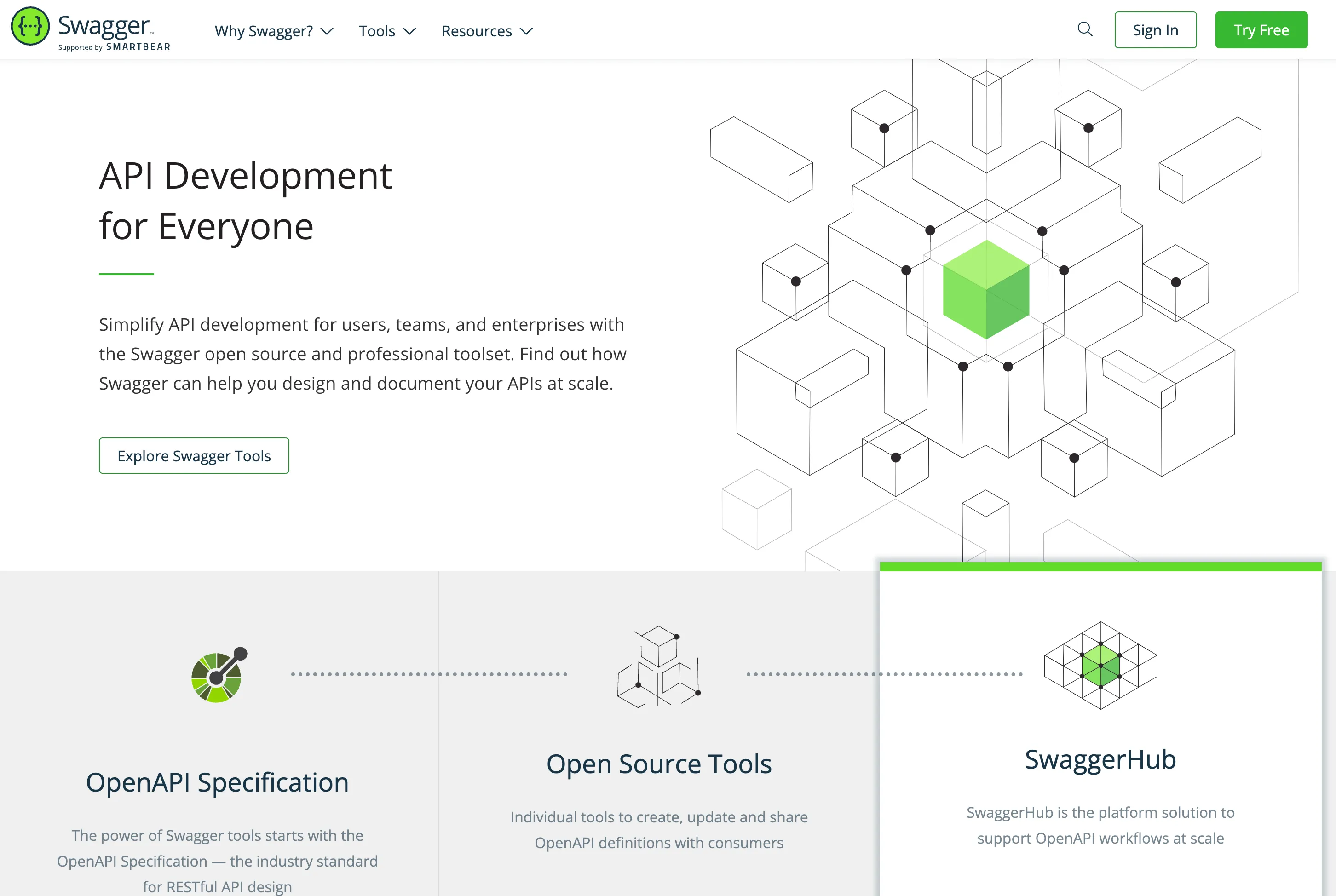Expand the Why Swagger? chevron
1336x896 pixels.
pos(327,31)
